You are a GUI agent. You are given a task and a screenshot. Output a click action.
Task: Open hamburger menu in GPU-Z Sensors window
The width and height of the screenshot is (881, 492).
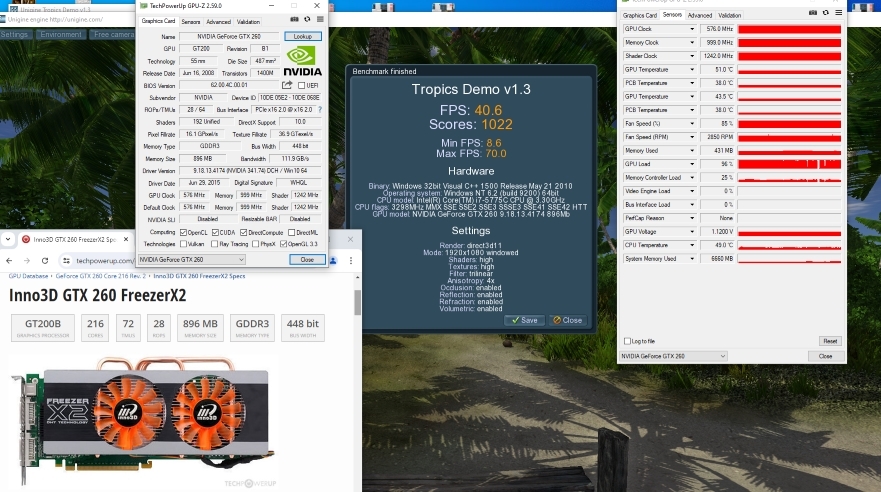838,12
